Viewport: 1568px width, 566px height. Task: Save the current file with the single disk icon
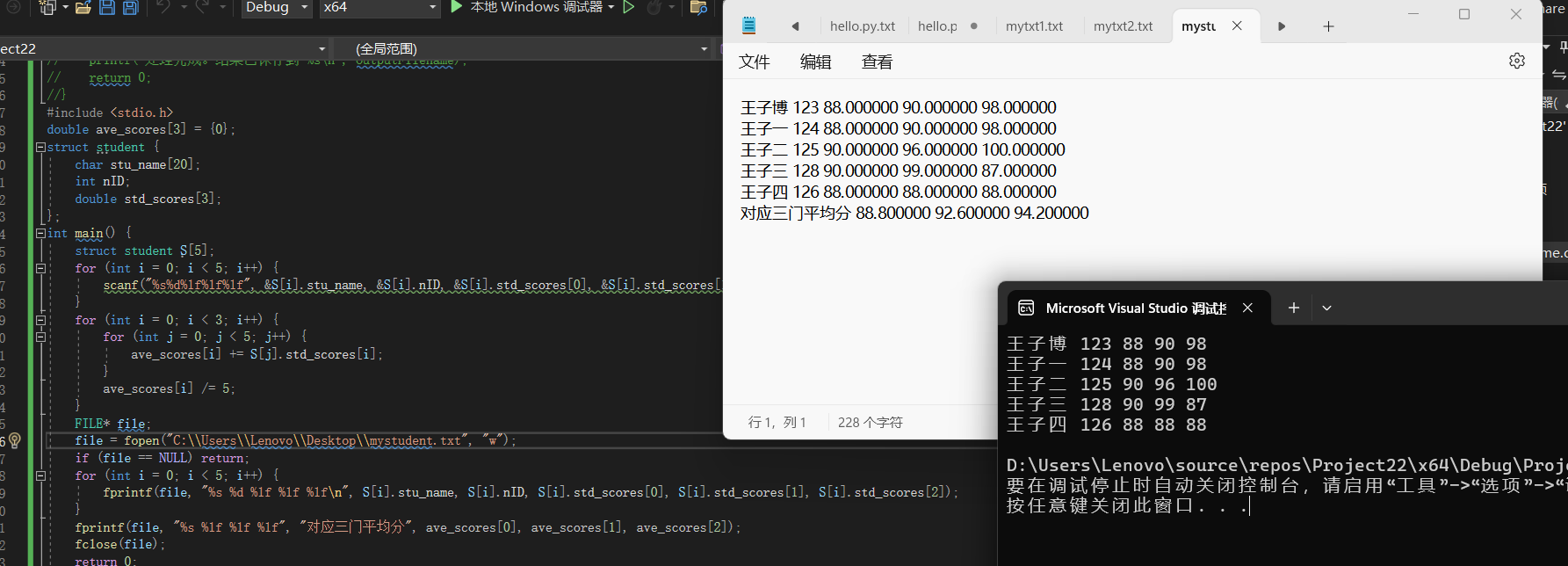107,7
